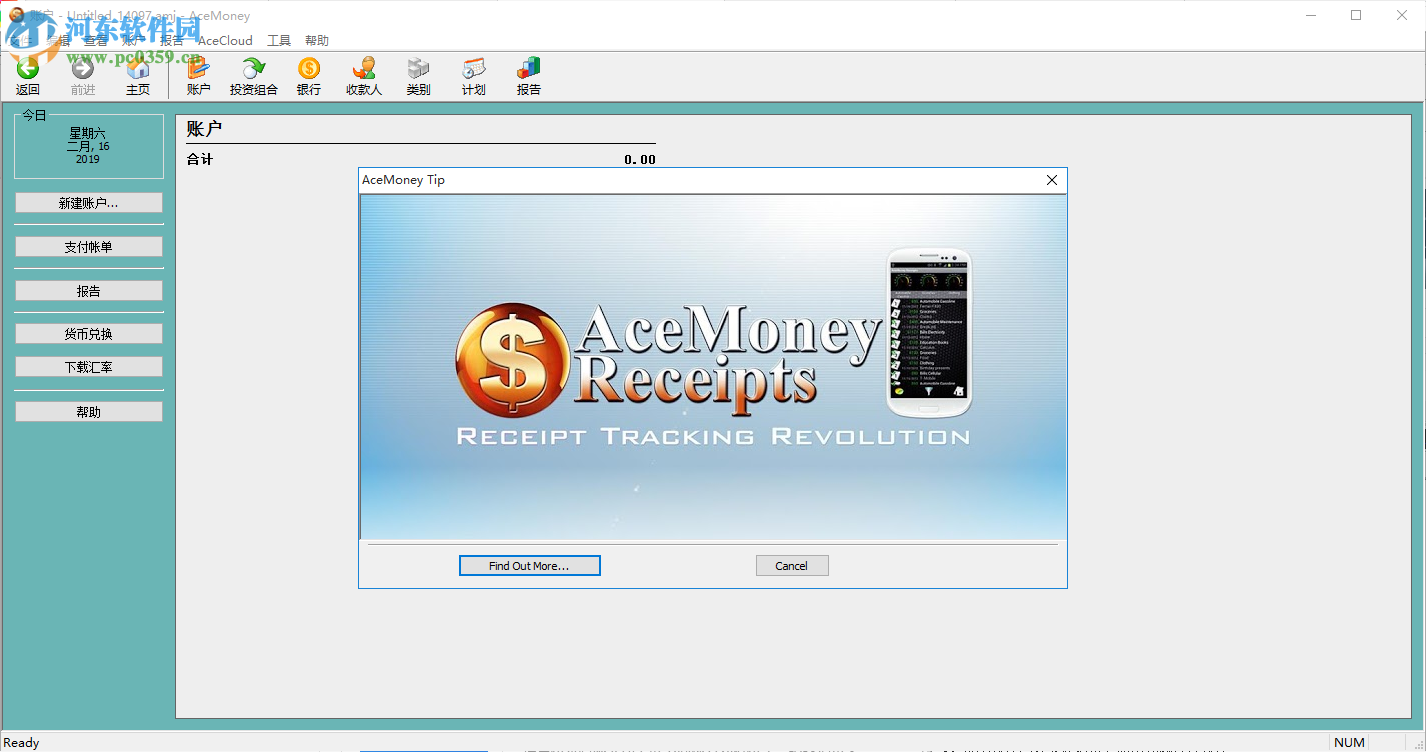
Task: Click the NUM status bar indicator
Action: [x=1349, y=742]
